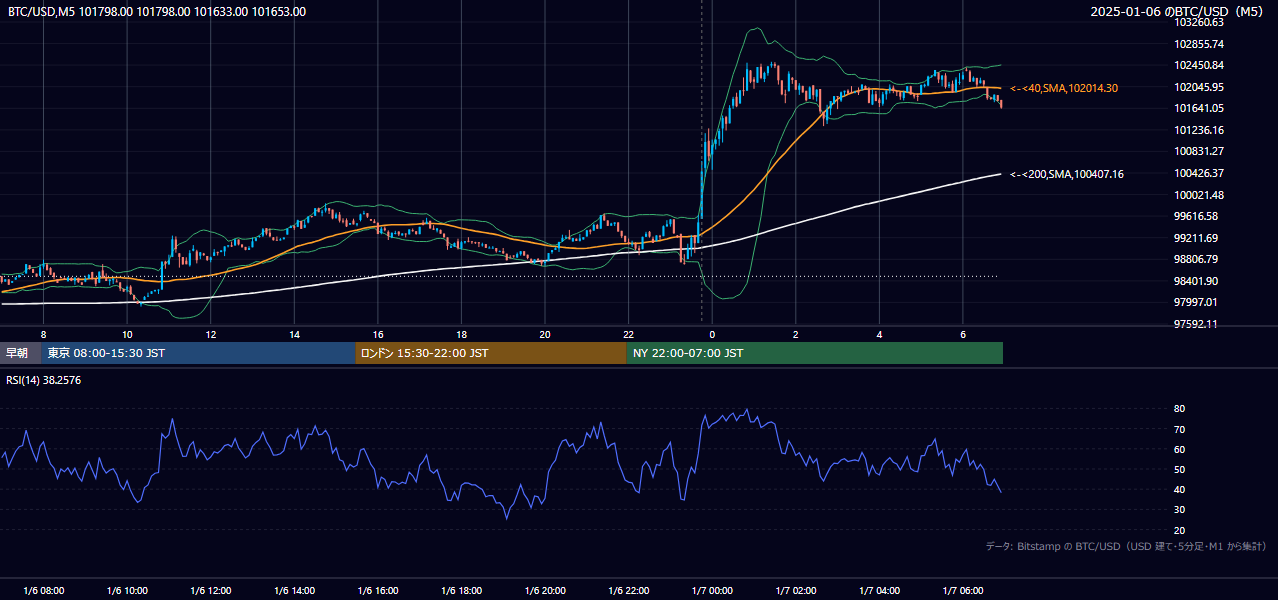
Task: Click the '1/6 10:00' date label
Action: (x=127, y=590)
